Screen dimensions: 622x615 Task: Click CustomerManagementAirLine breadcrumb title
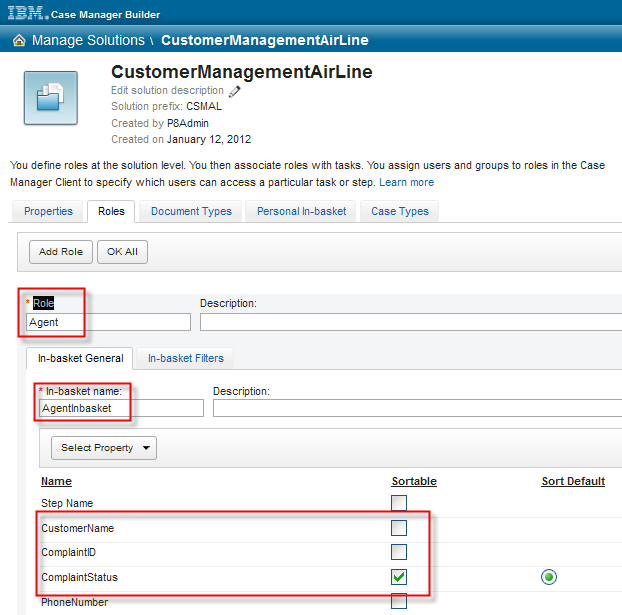265,40
